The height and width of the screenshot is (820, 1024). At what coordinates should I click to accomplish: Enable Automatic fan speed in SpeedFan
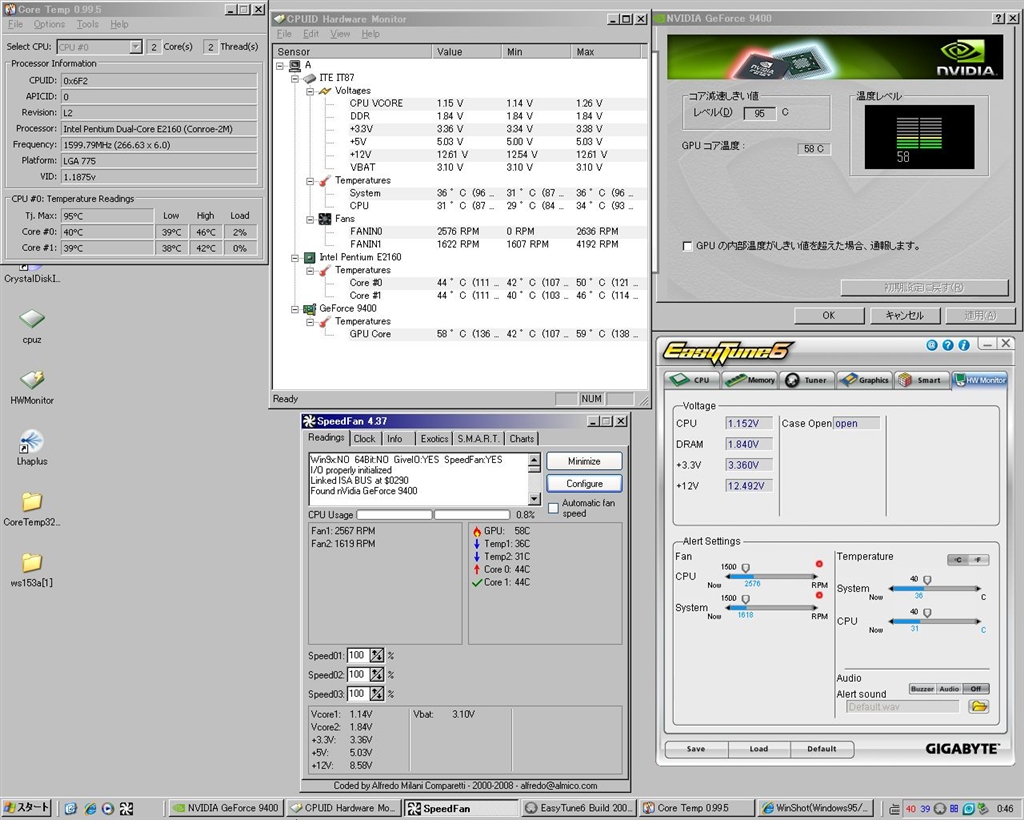coord(553,508)
